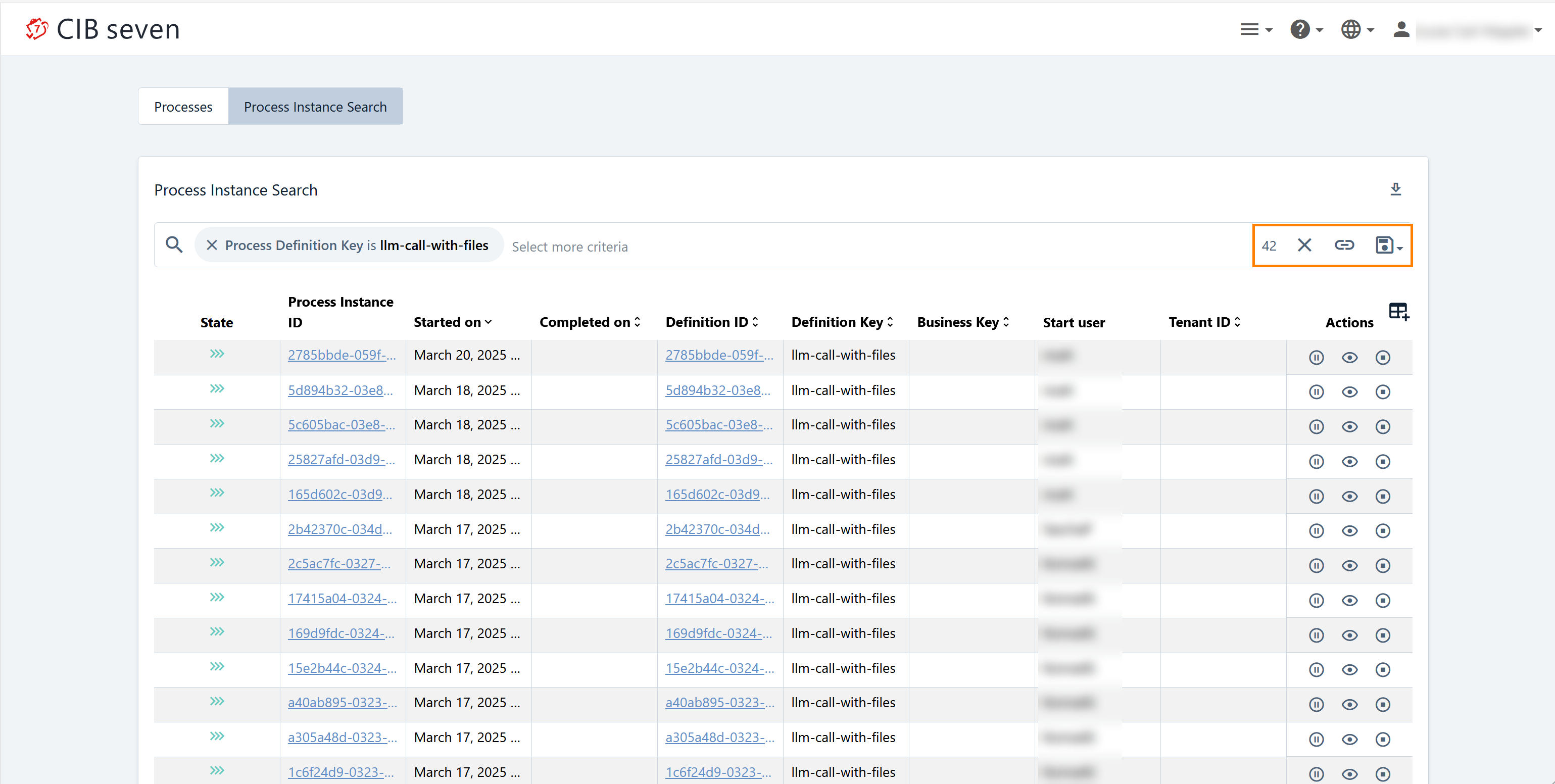
Task: Click the download results icon
Action: click(1395, 189)
